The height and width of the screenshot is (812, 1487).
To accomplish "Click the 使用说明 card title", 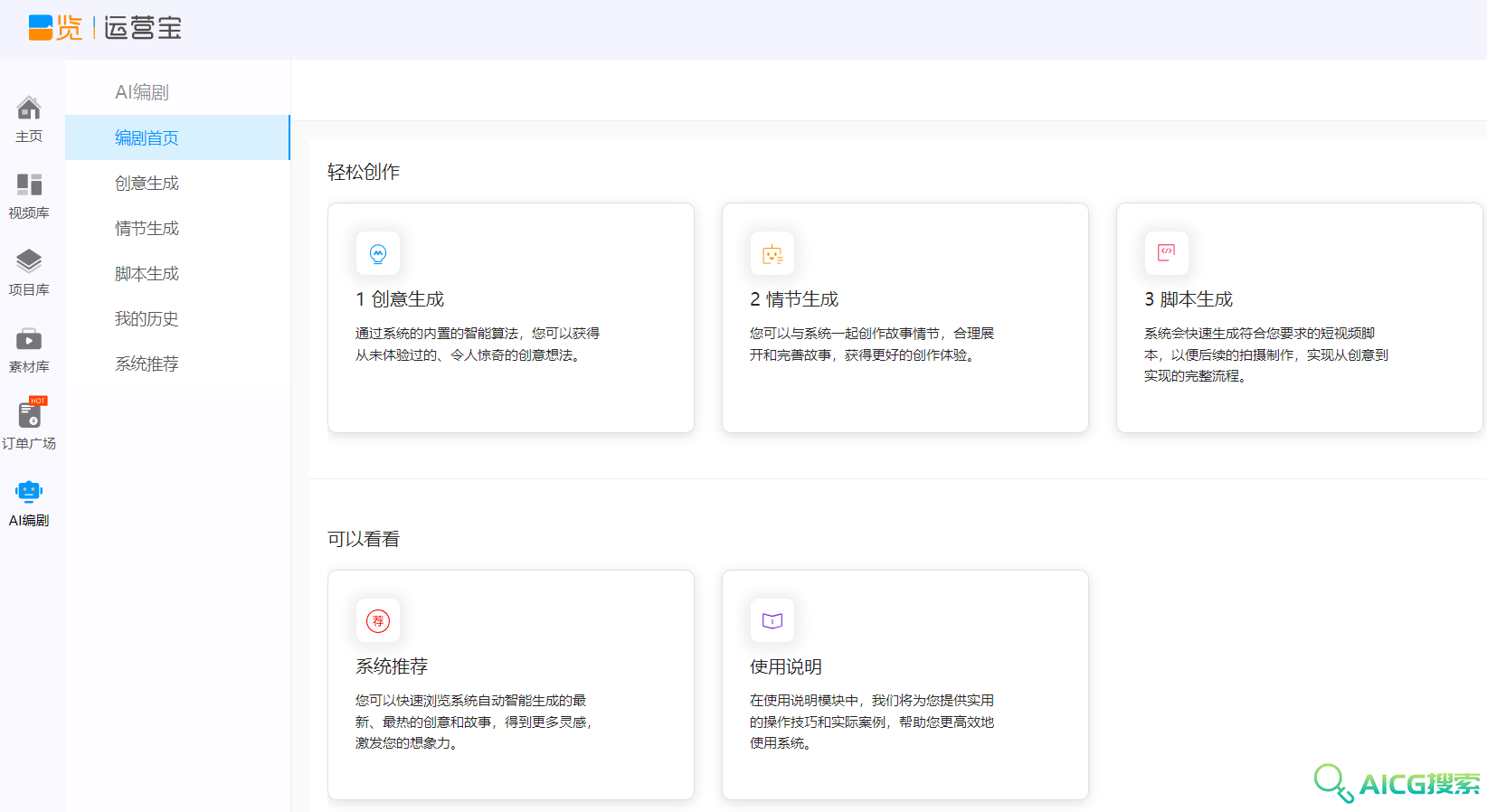I will pos(786,666).
